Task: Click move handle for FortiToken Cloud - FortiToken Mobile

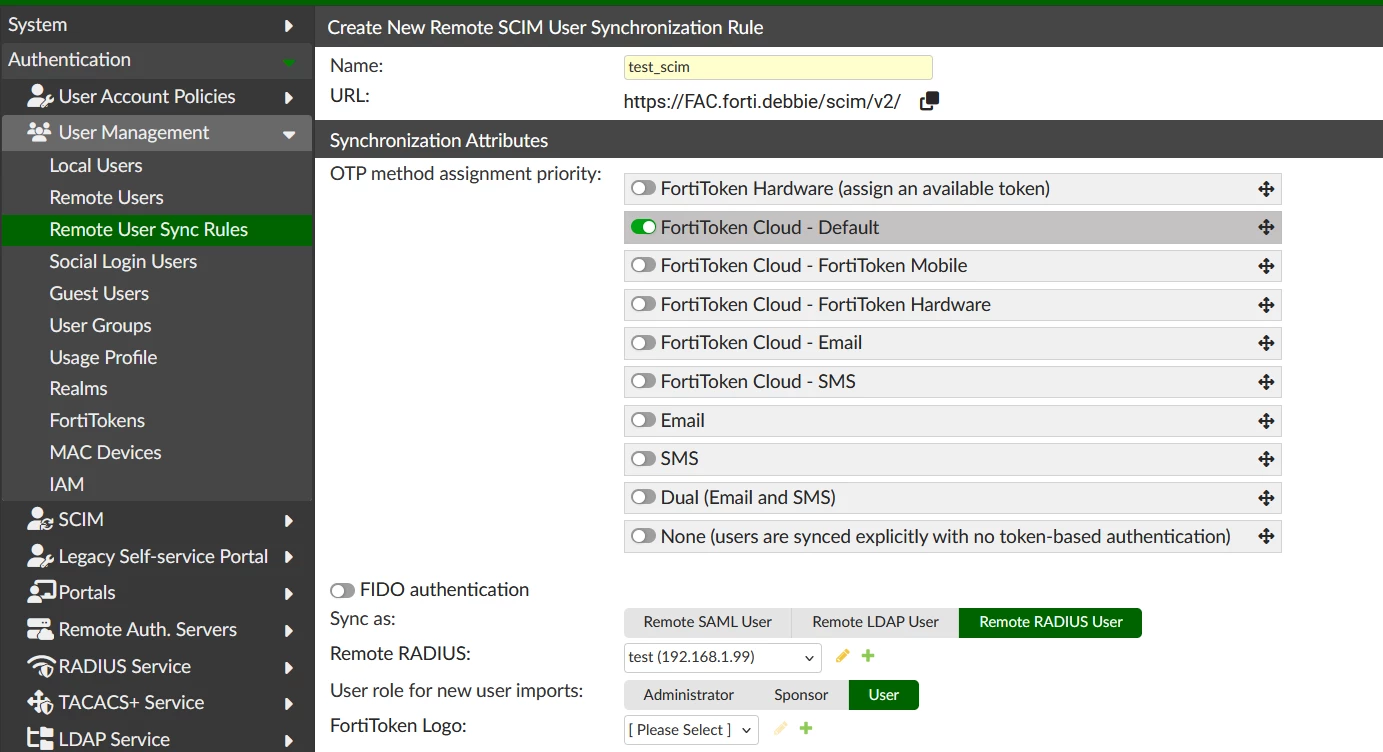Action: (1266, 266)
